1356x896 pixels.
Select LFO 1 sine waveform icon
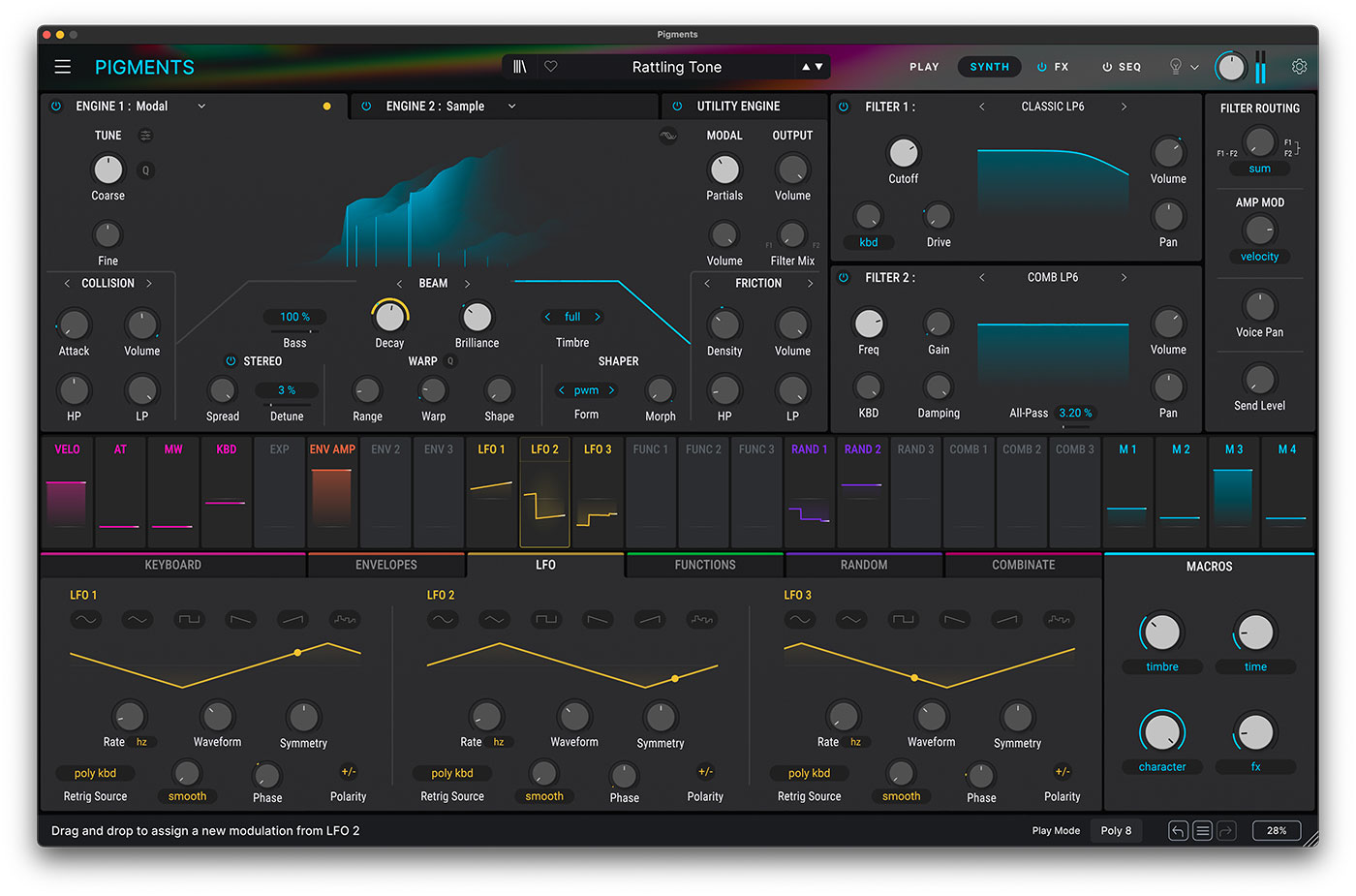(x=86, y=620)
